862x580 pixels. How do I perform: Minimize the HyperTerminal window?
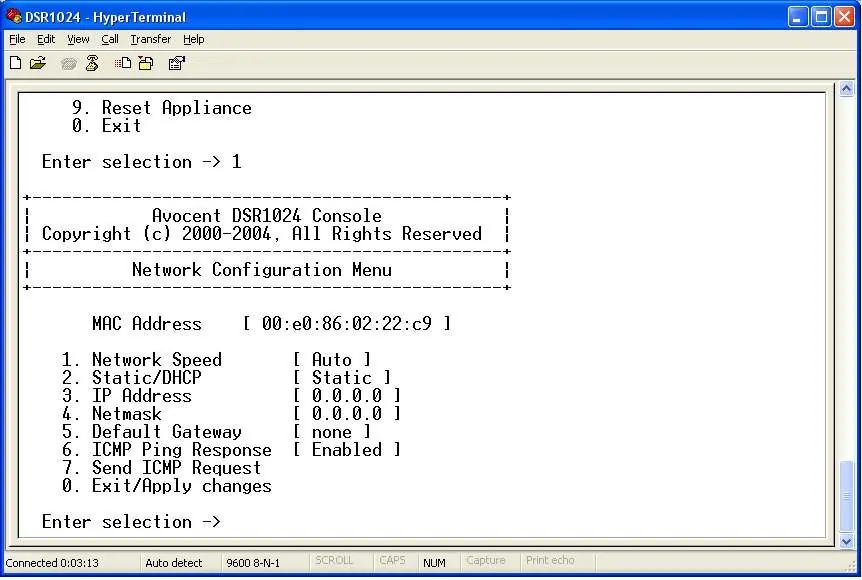798,16
